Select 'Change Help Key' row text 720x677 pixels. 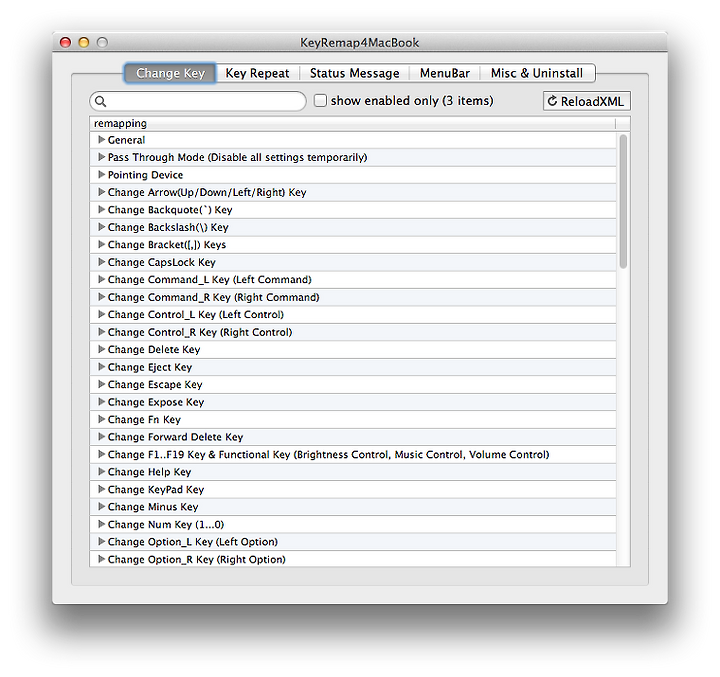149,472
